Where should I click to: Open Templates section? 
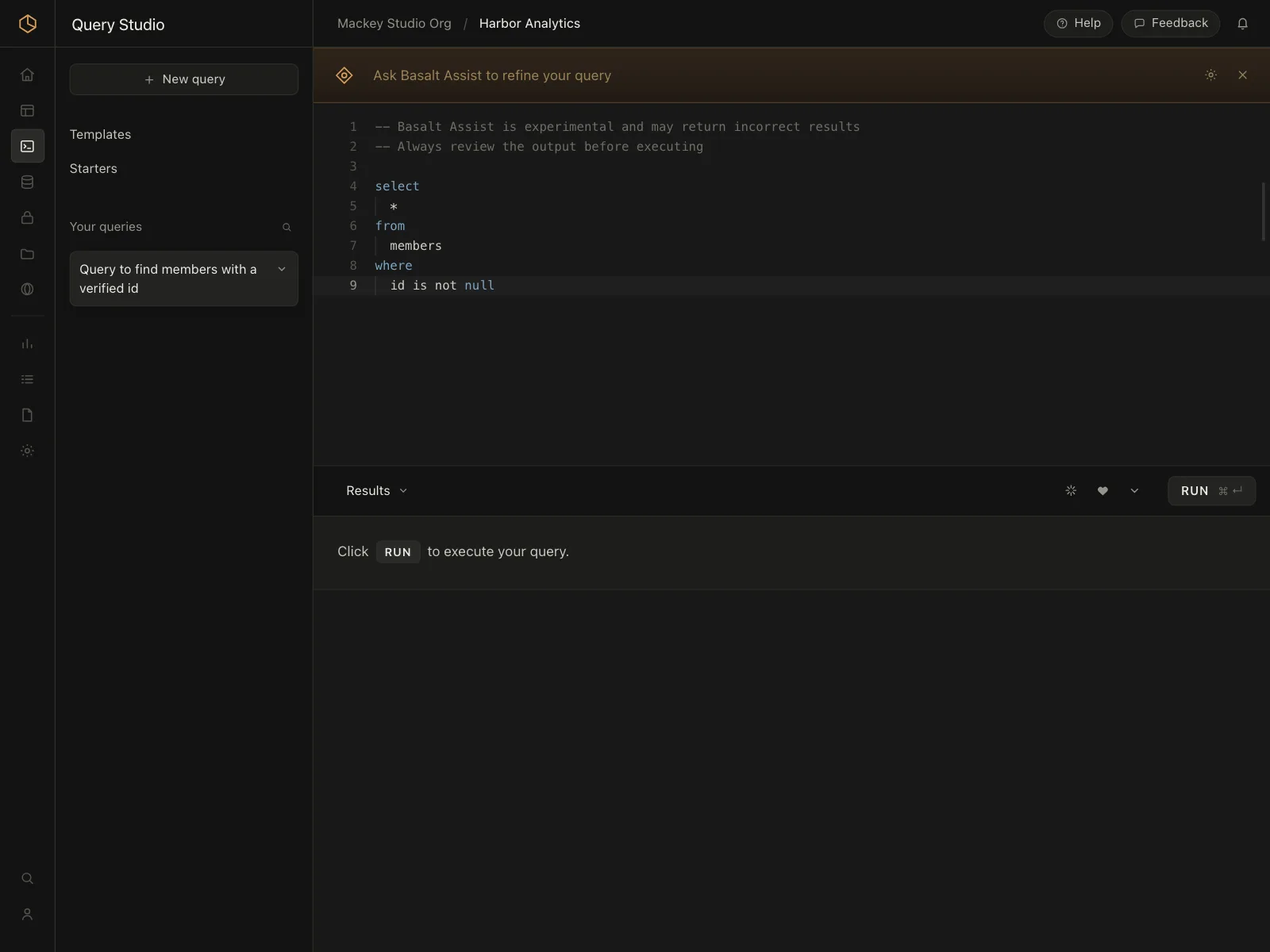pos(101,135)
